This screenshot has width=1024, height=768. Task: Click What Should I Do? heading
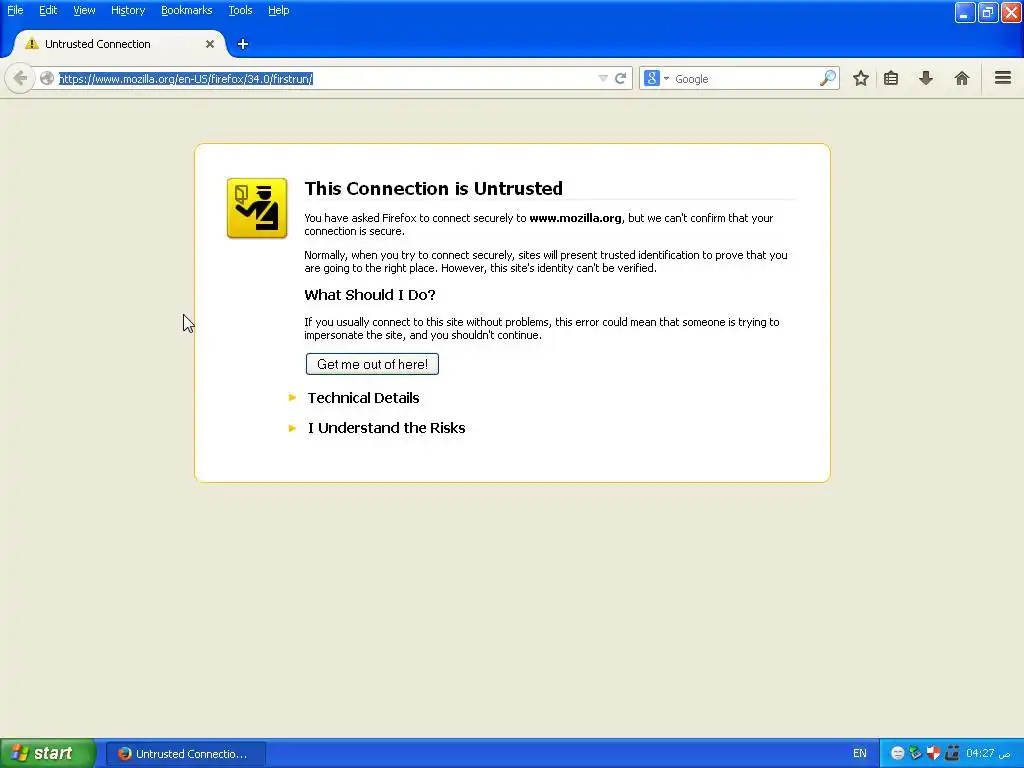[370, 295]
